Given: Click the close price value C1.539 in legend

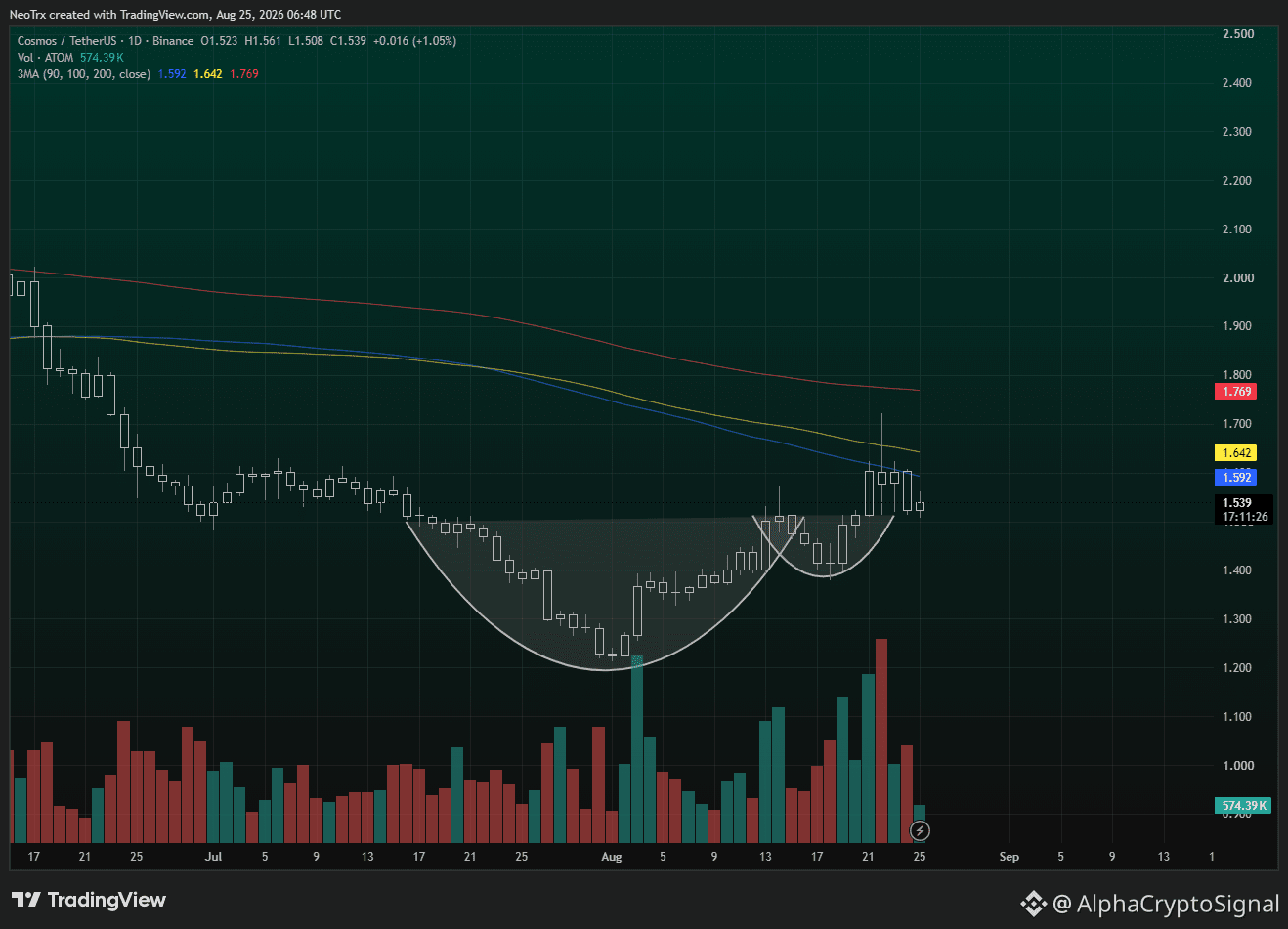Looking at the screenshot, I should 348,41.
